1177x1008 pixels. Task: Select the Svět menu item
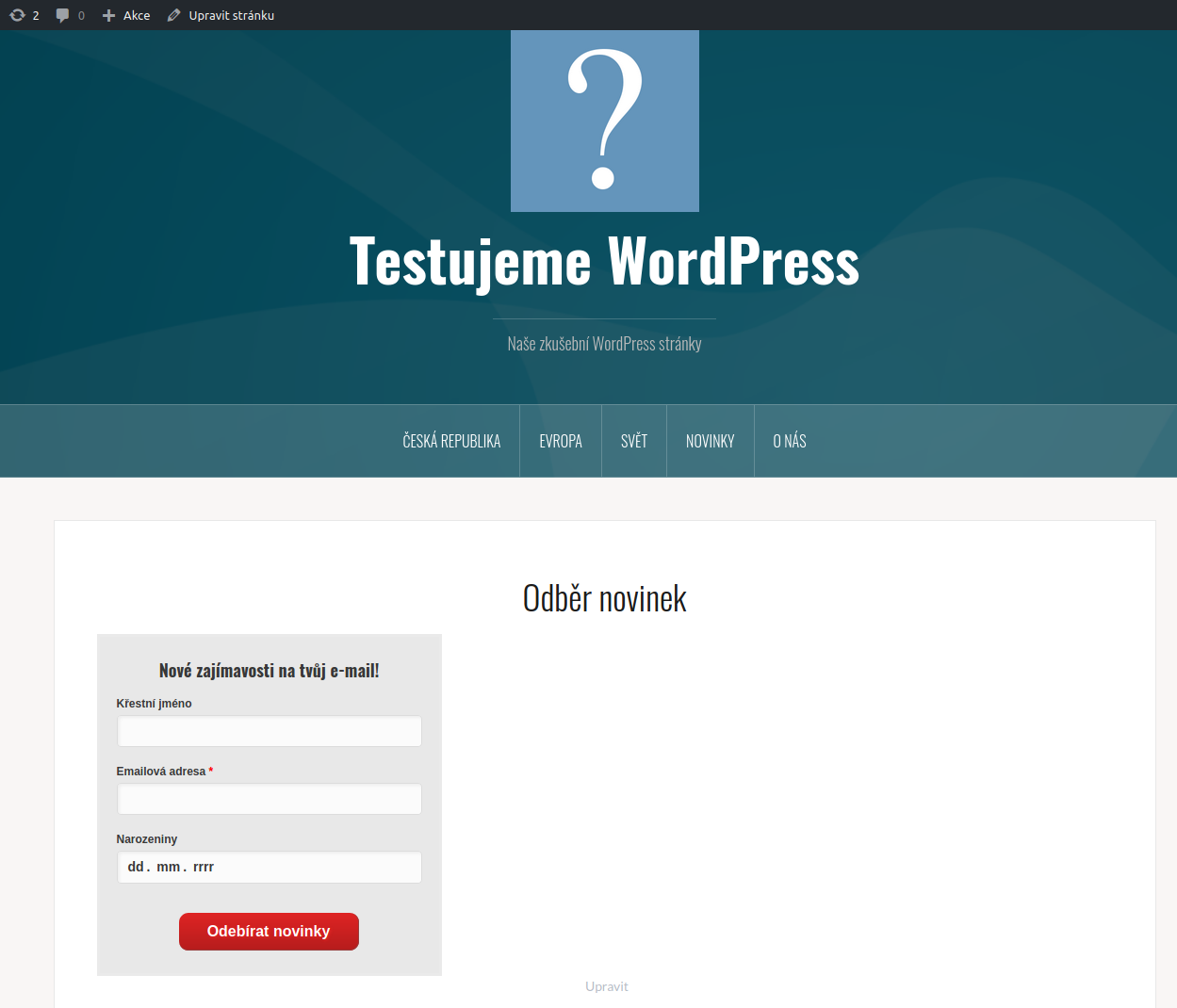tap(634, 441)
